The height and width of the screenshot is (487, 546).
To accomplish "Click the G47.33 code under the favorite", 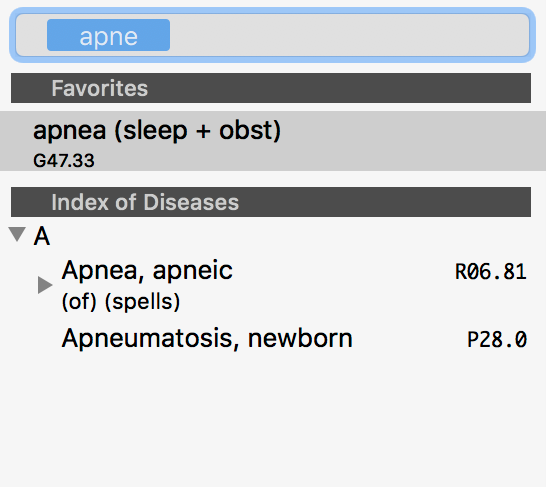I will pyautogui.click(x=64, y=161).
